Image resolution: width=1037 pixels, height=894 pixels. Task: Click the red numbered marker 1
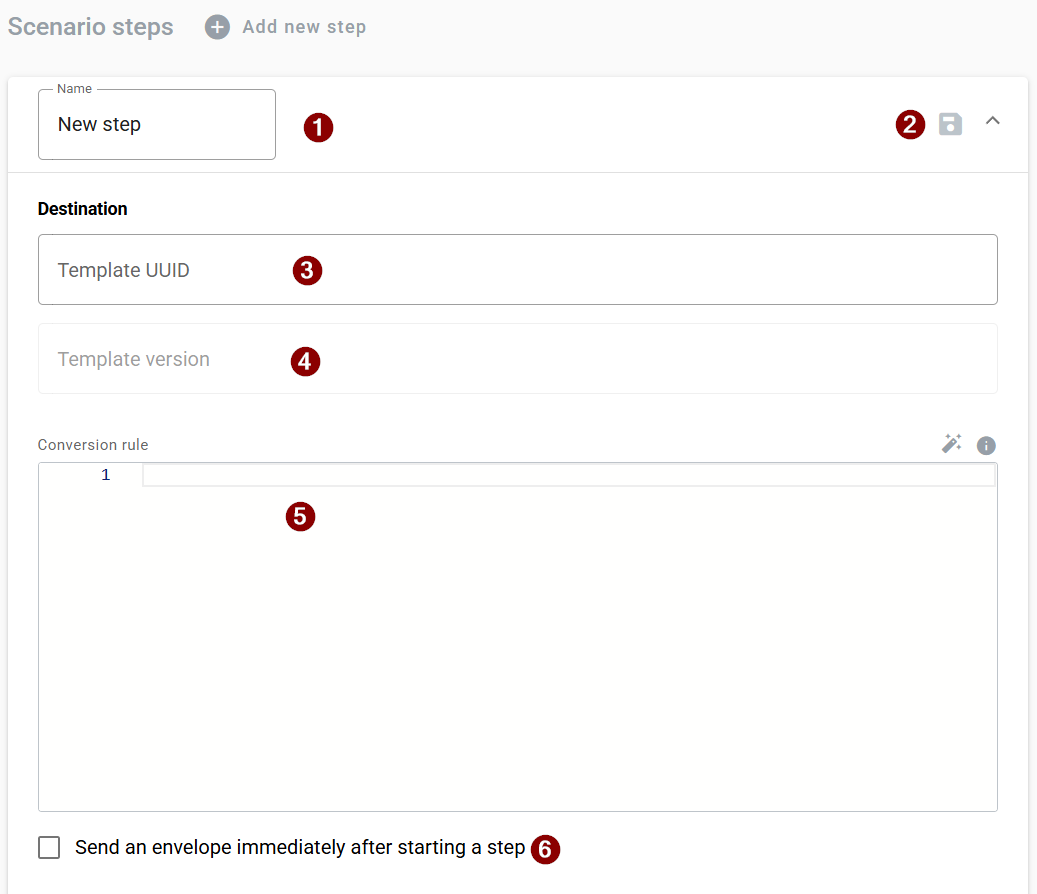(318, 127)
